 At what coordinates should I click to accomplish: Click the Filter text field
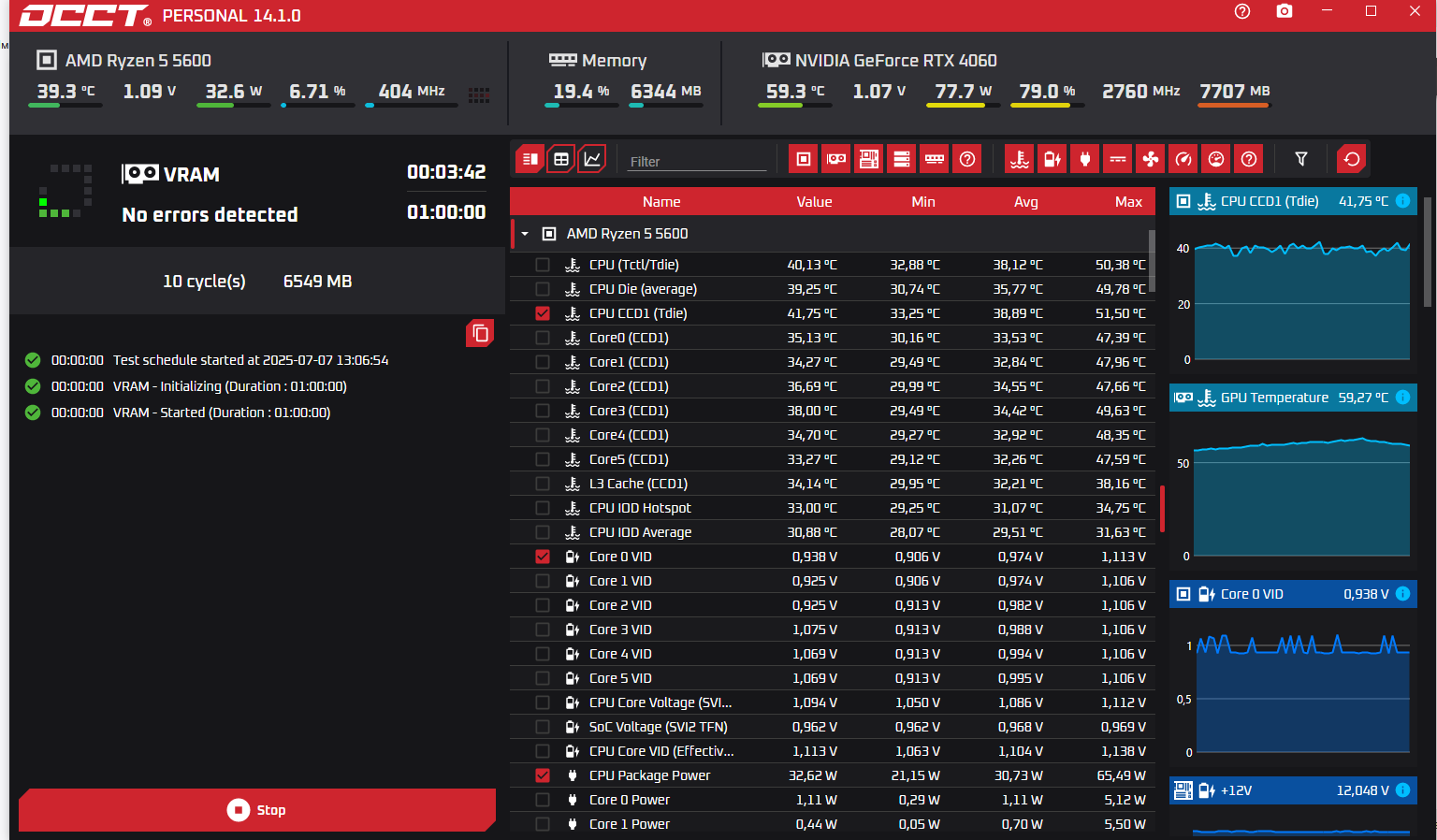[x=697, y=161]
